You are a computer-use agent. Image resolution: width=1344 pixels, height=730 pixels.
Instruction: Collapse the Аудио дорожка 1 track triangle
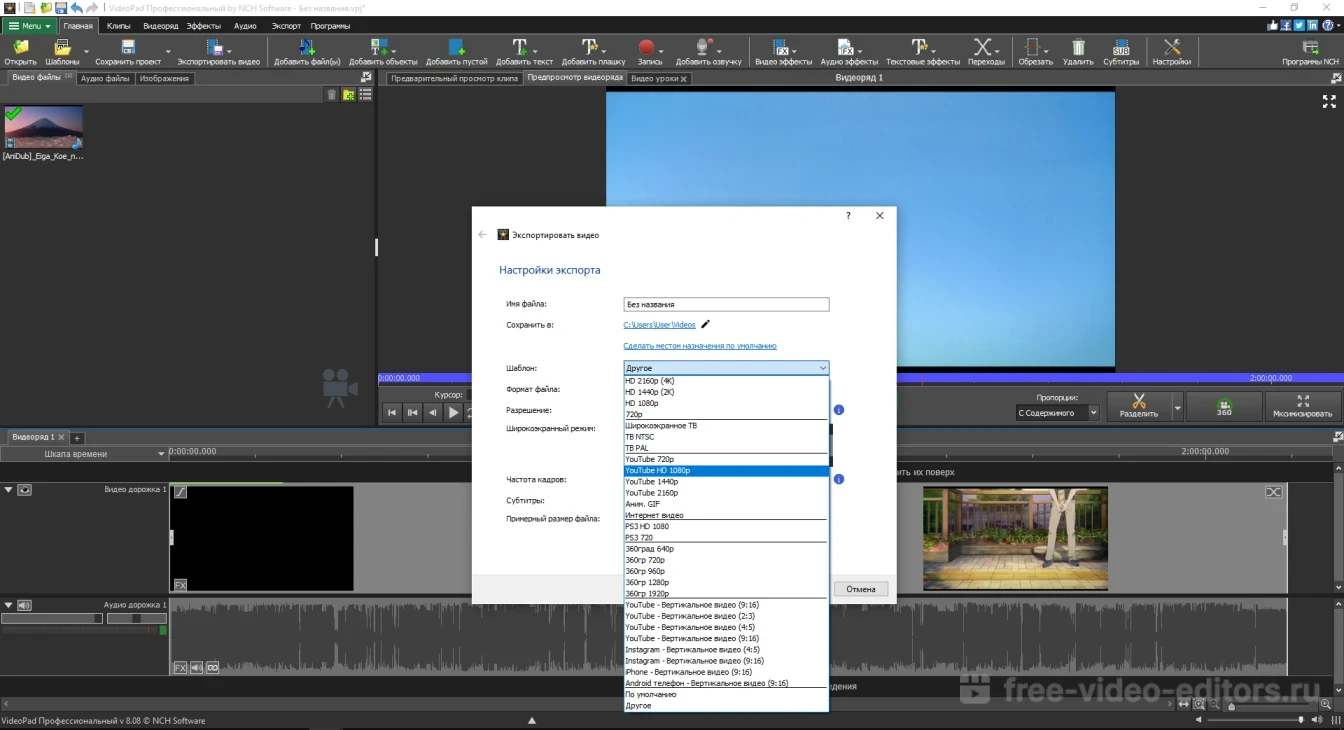[8, 605]
